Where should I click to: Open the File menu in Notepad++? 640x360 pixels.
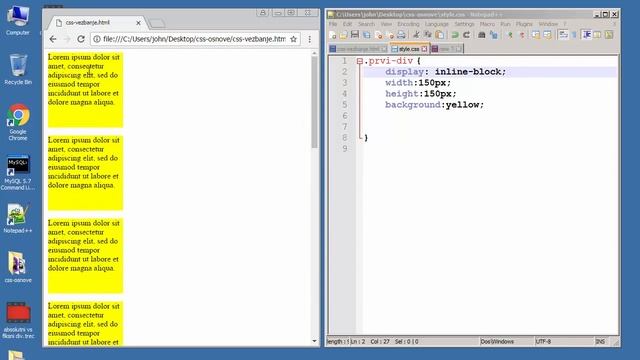tap(333, 24)
